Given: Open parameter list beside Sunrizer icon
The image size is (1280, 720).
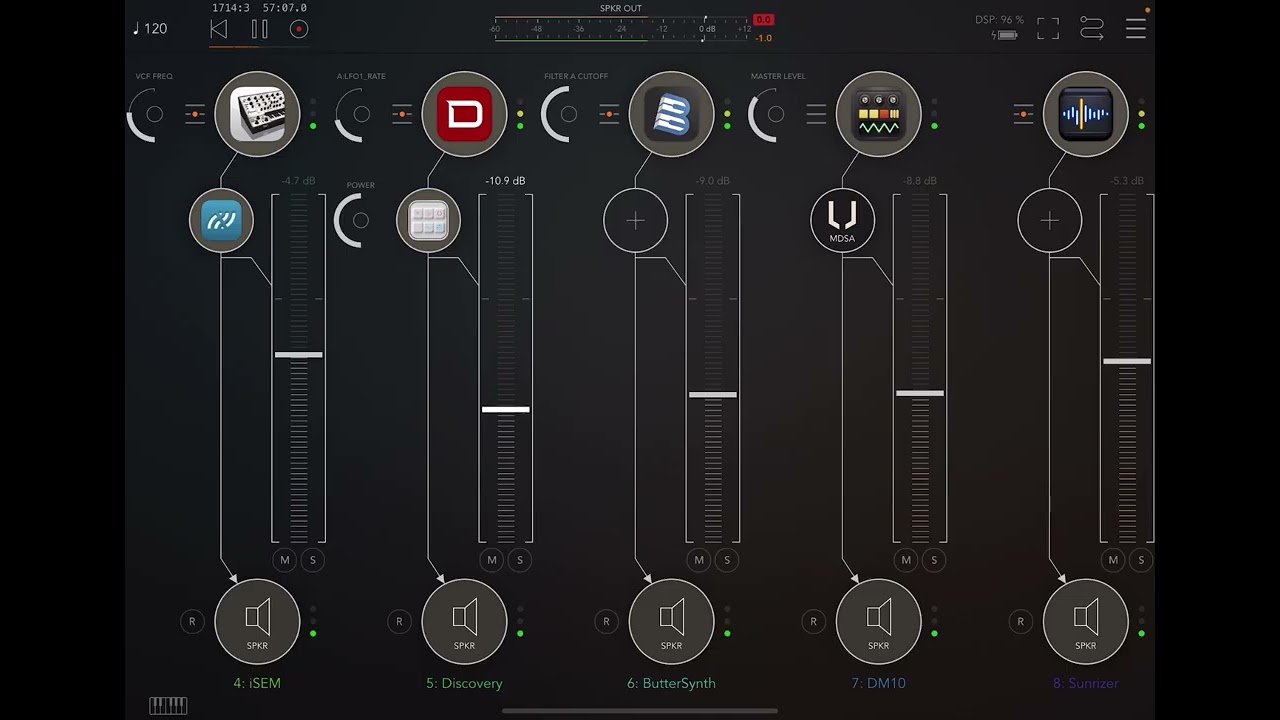Looking at the screenshot, I should tap(1023, 114).
